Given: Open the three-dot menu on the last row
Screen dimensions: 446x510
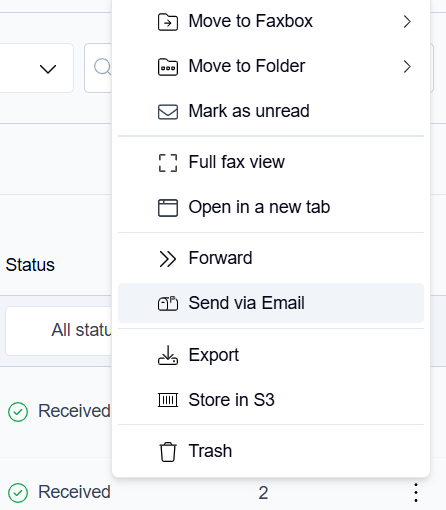Looking at the screenshot, I should coord(416,492).
